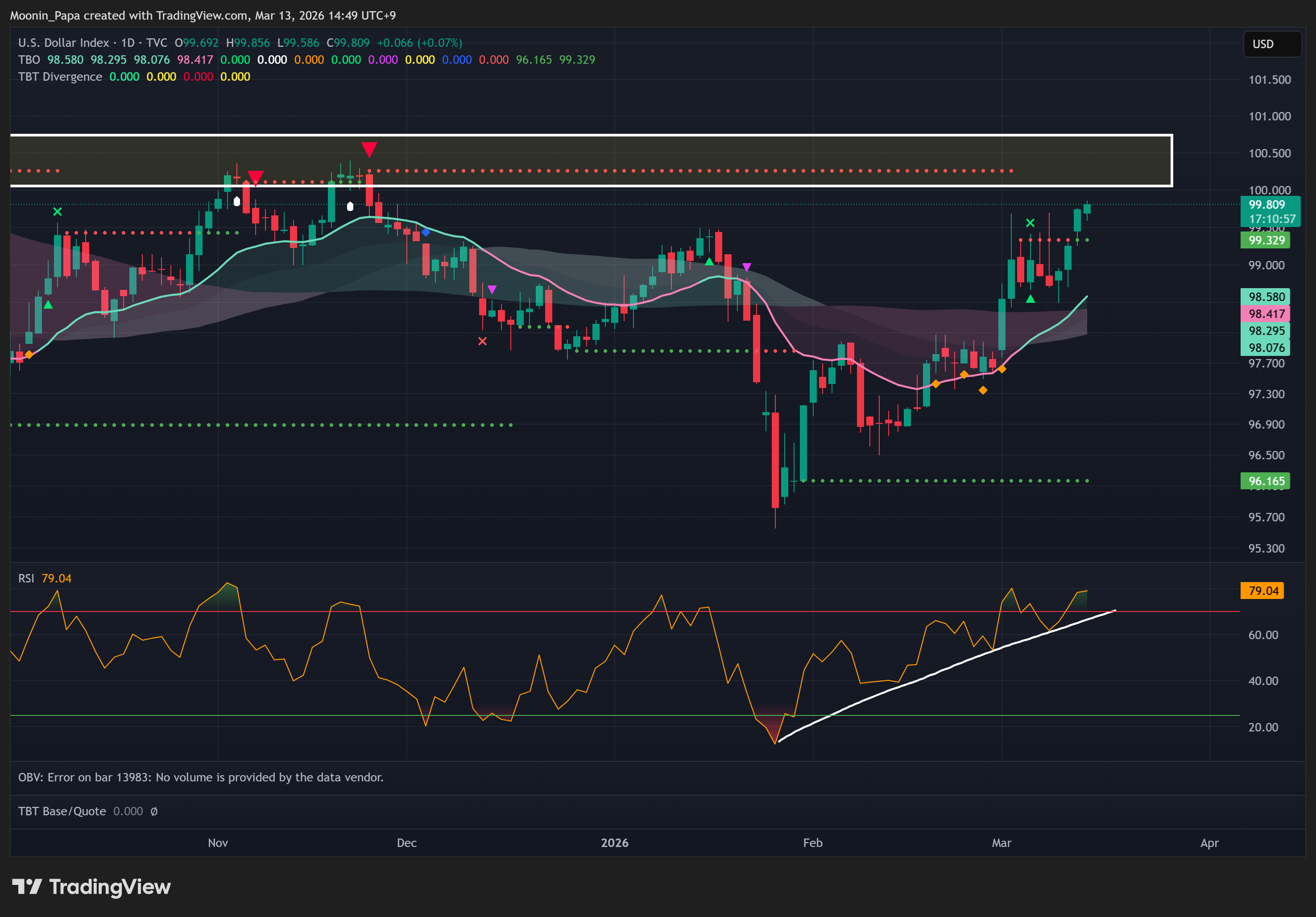1316x917 pixels.
Task: Click the large red down-triangle marker above the zone
Action: (x=369, y=149)
